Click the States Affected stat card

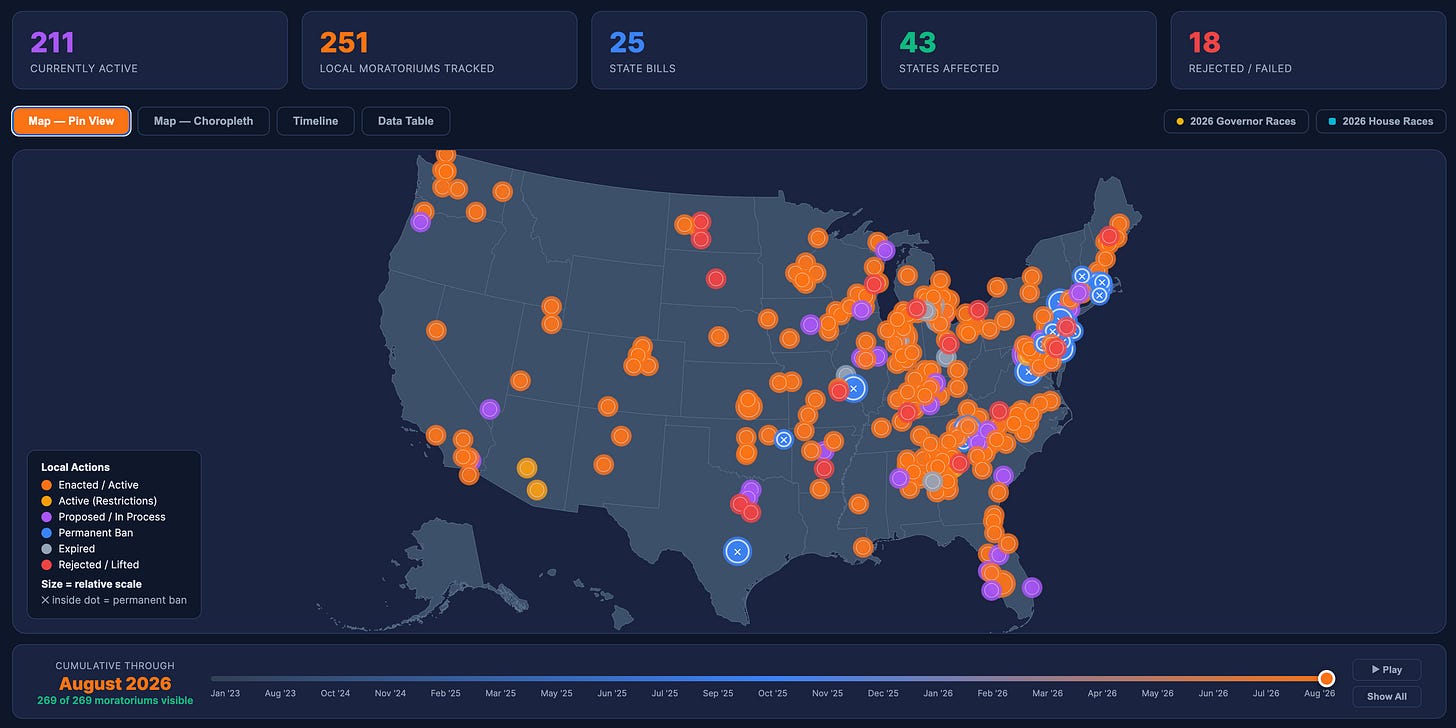click(1018, 50)
